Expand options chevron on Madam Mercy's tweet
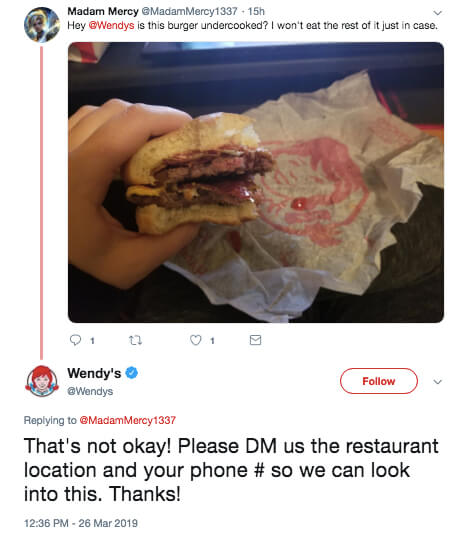 (437, 13)
